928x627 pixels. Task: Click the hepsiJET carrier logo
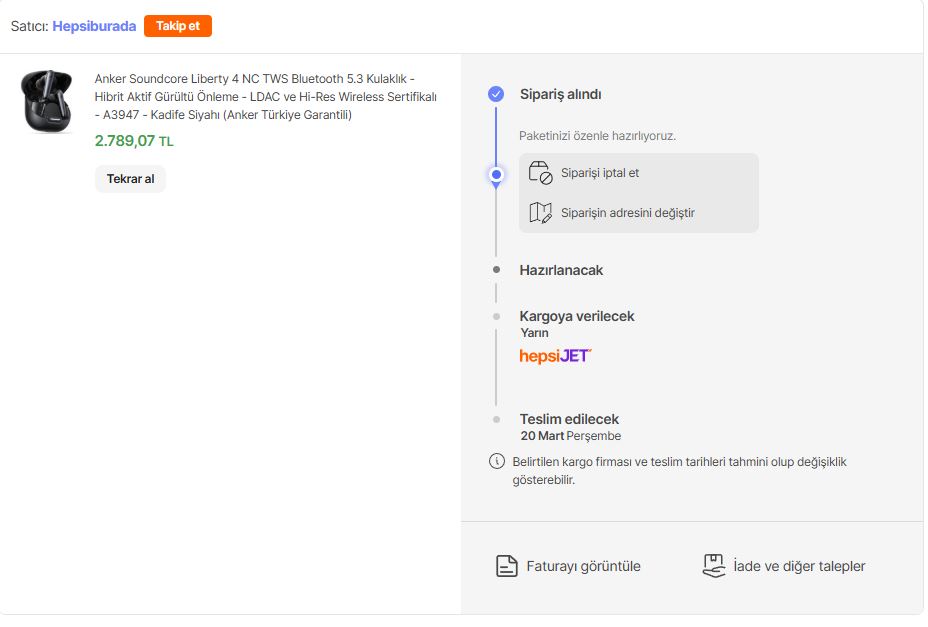click(555, 356)
